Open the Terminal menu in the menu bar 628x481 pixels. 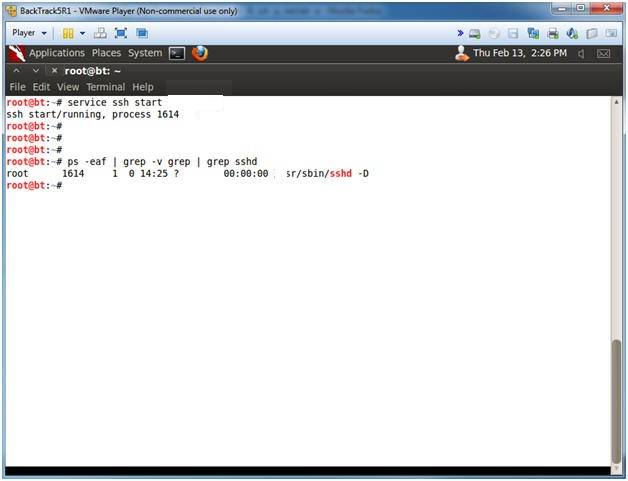(x=105, y=87)
